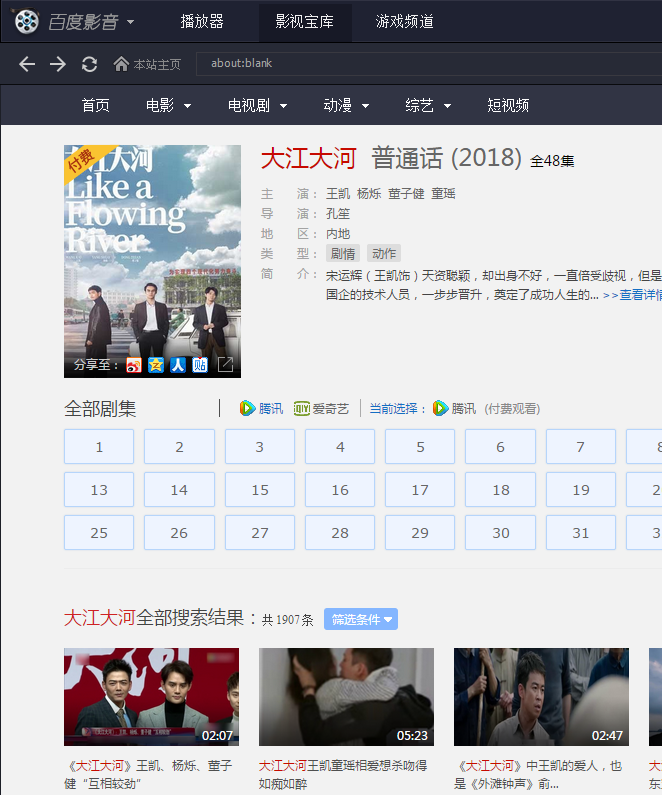
Task: Click director name 孔笙
Action: [x=338, y=213]
